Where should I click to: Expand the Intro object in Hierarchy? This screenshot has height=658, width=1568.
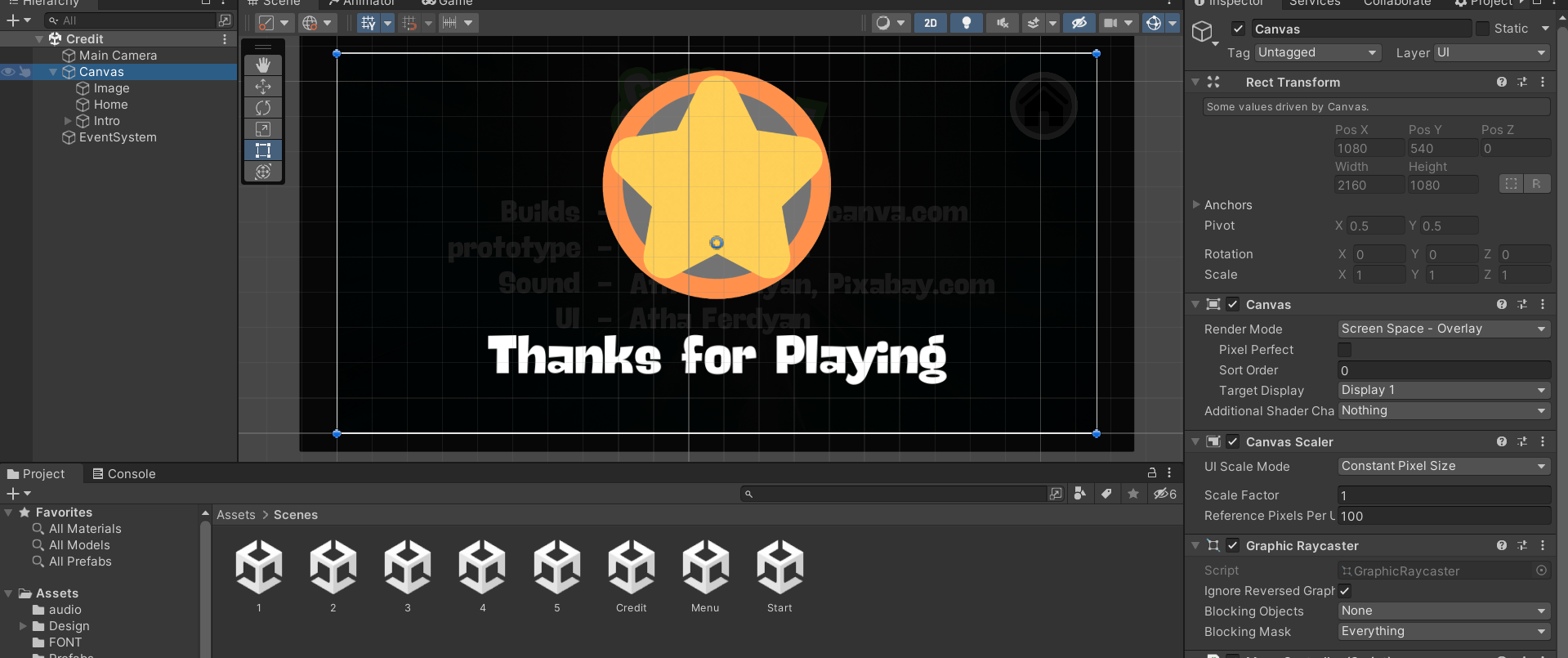pos(68,121)
